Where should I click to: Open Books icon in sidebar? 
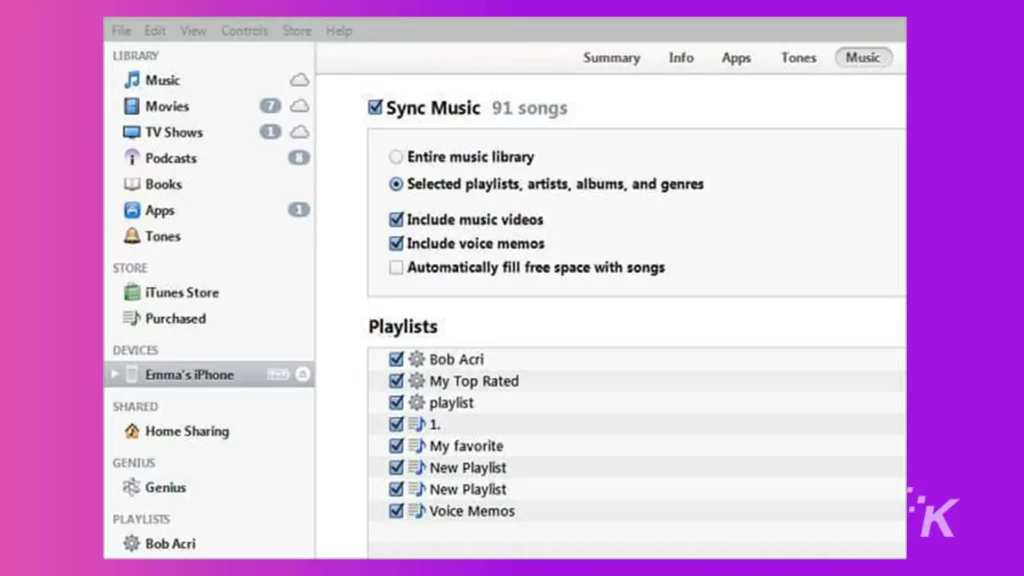pos(132,184)
